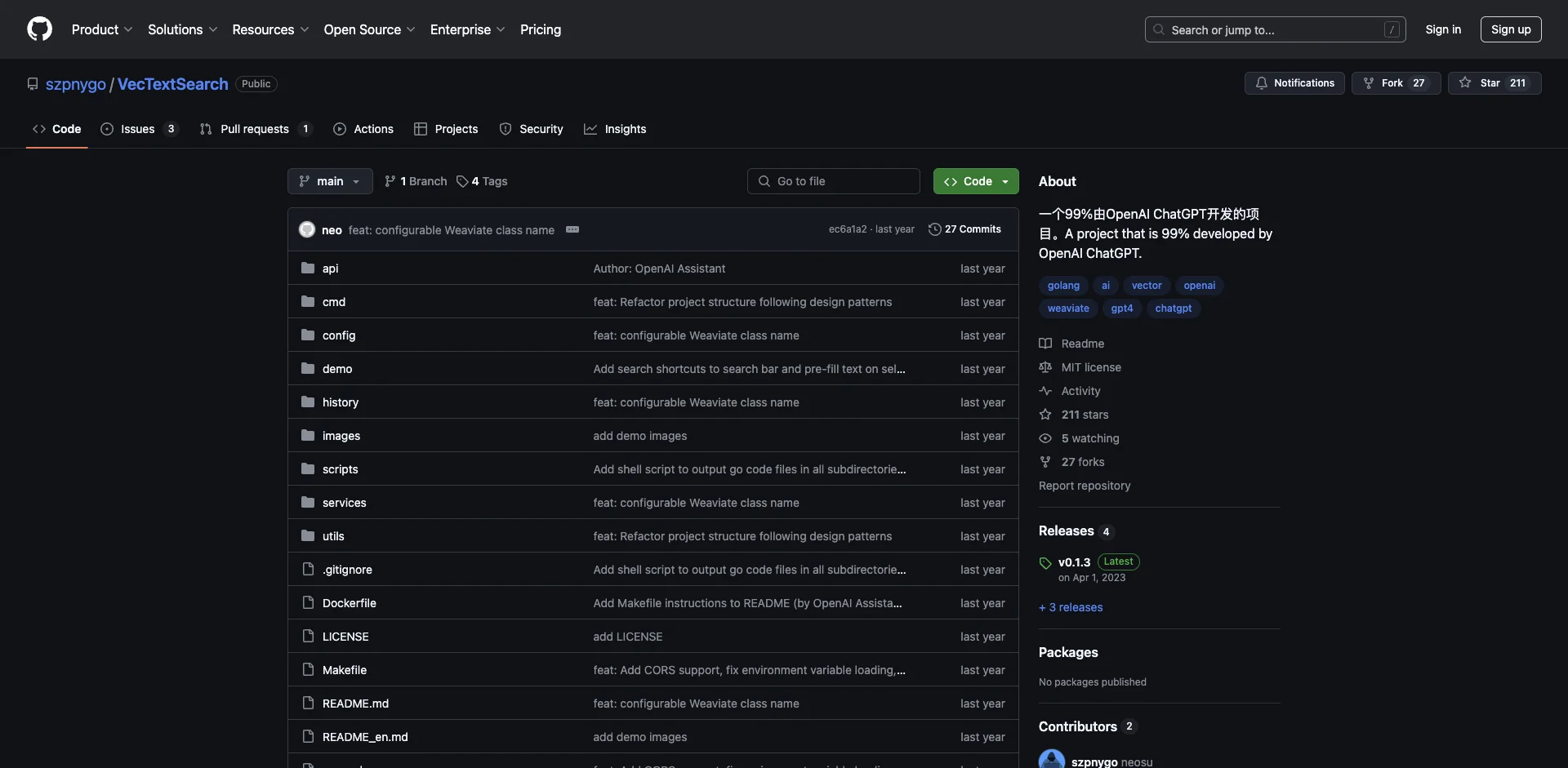Click Report repository link
This screenshot has width=1568, height=768.
tap(1085, 486)
